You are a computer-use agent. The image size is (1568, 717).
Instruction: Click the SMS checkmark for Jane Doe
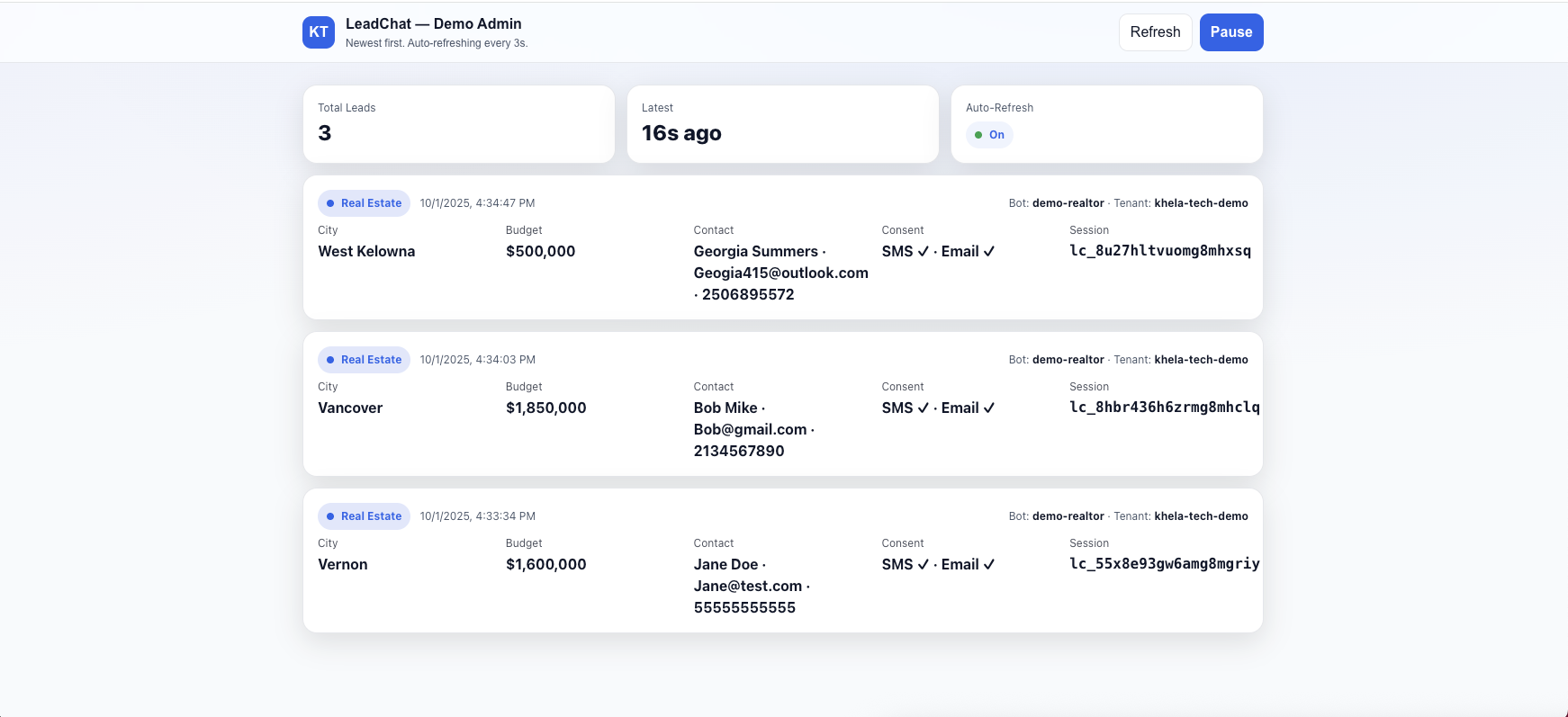click(x=923, y=565)
